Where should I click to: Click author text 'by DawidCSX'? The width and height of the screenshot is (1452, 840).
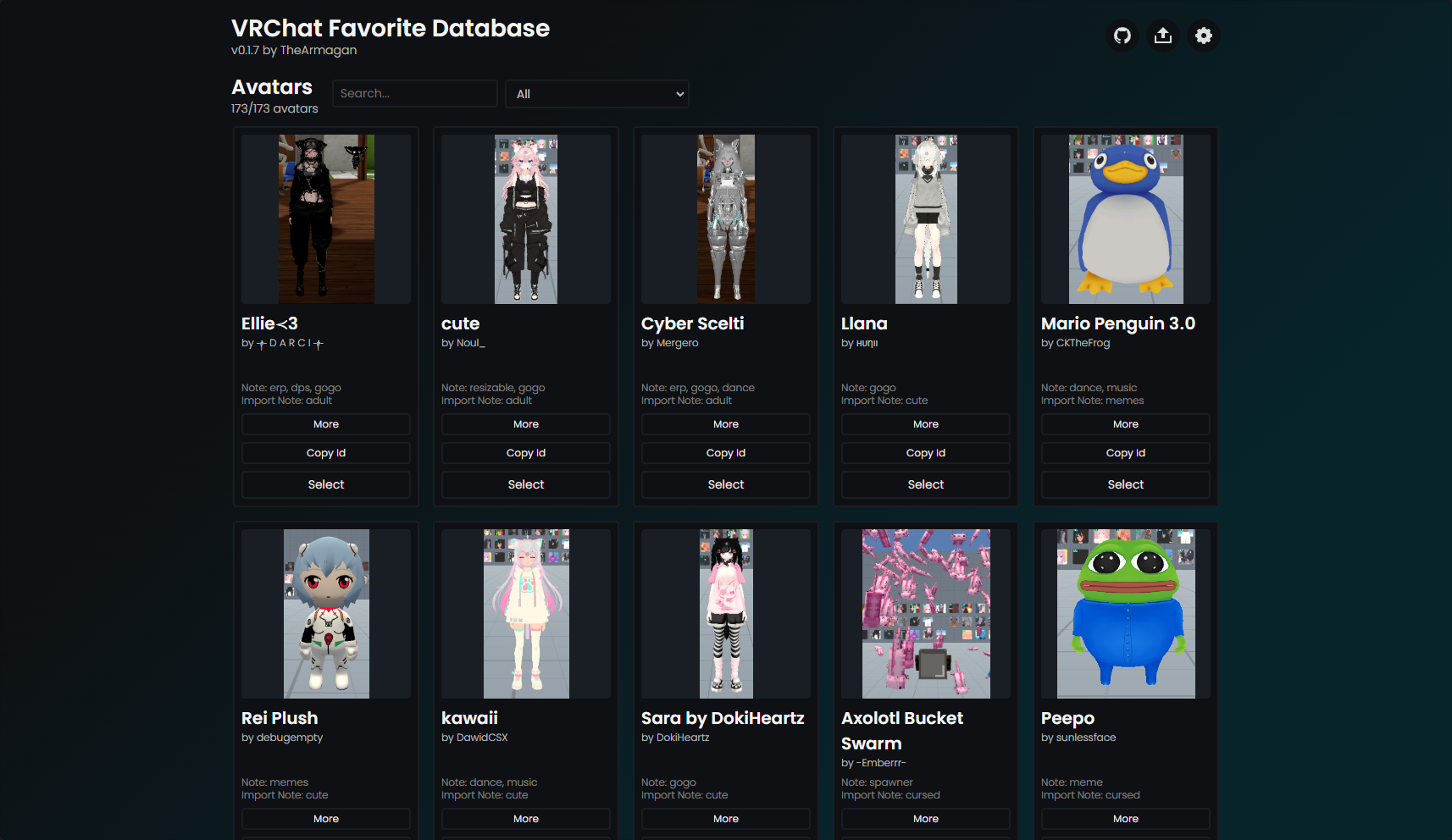coord(474,738)
